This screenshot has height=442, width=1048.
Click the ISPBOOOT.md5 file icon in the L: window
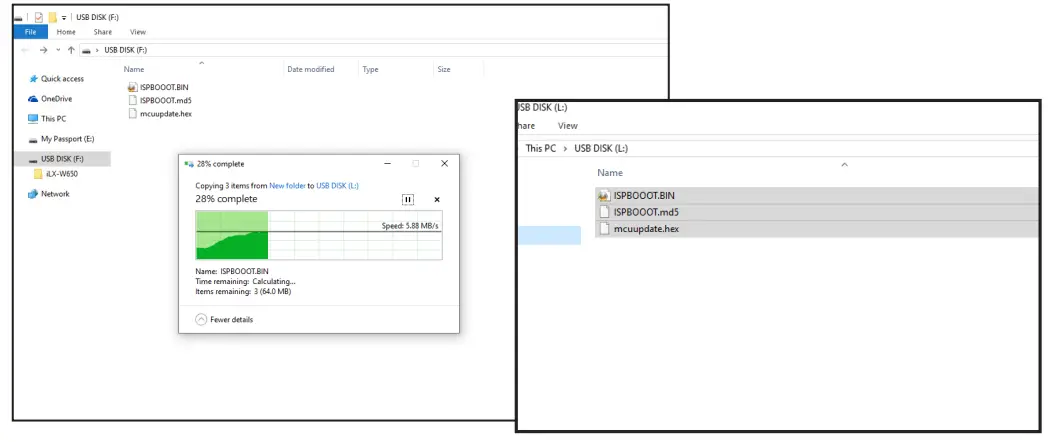pos(604,213)
